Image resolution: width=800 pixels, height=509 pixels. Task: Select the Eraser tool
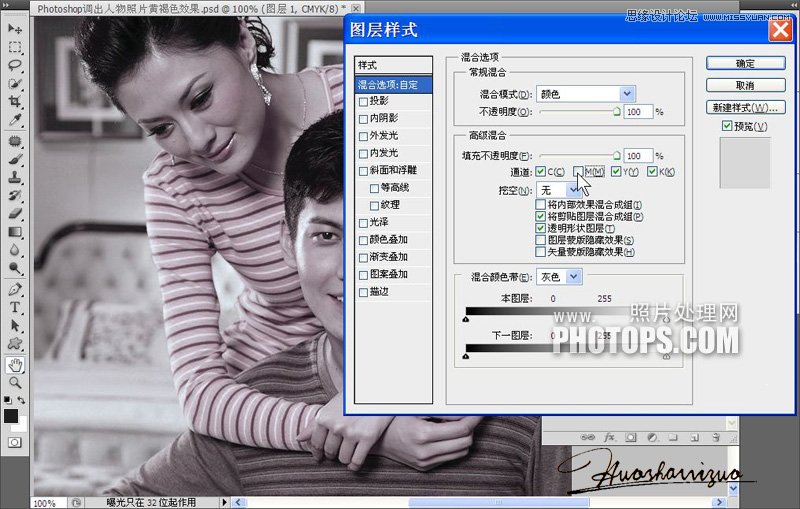click(15, 213)
